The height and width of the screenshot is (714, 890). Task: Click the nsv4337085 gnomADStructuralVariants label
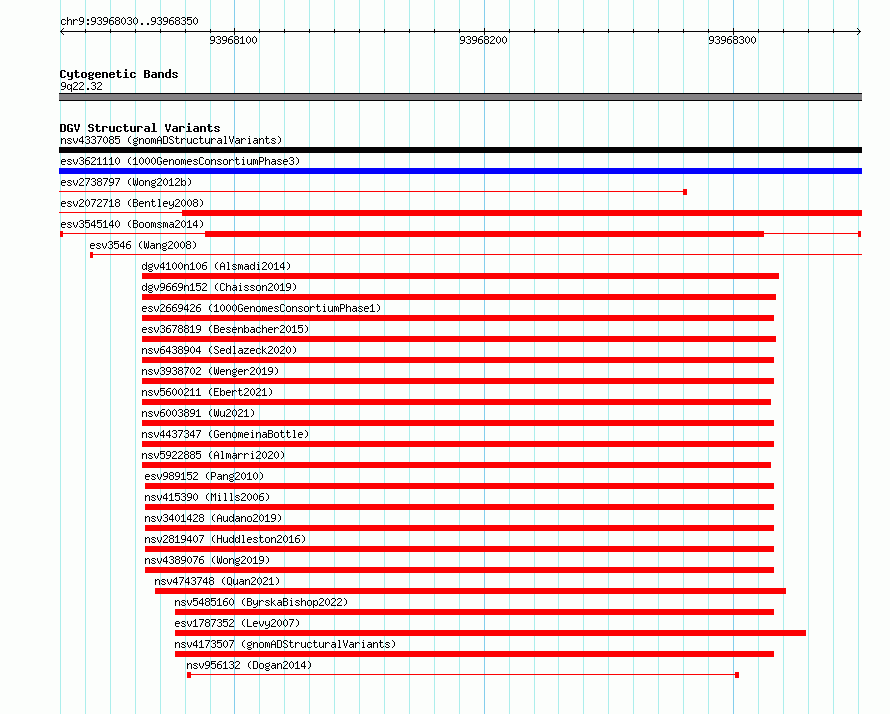pyautogui.click(x=171, y=140)
